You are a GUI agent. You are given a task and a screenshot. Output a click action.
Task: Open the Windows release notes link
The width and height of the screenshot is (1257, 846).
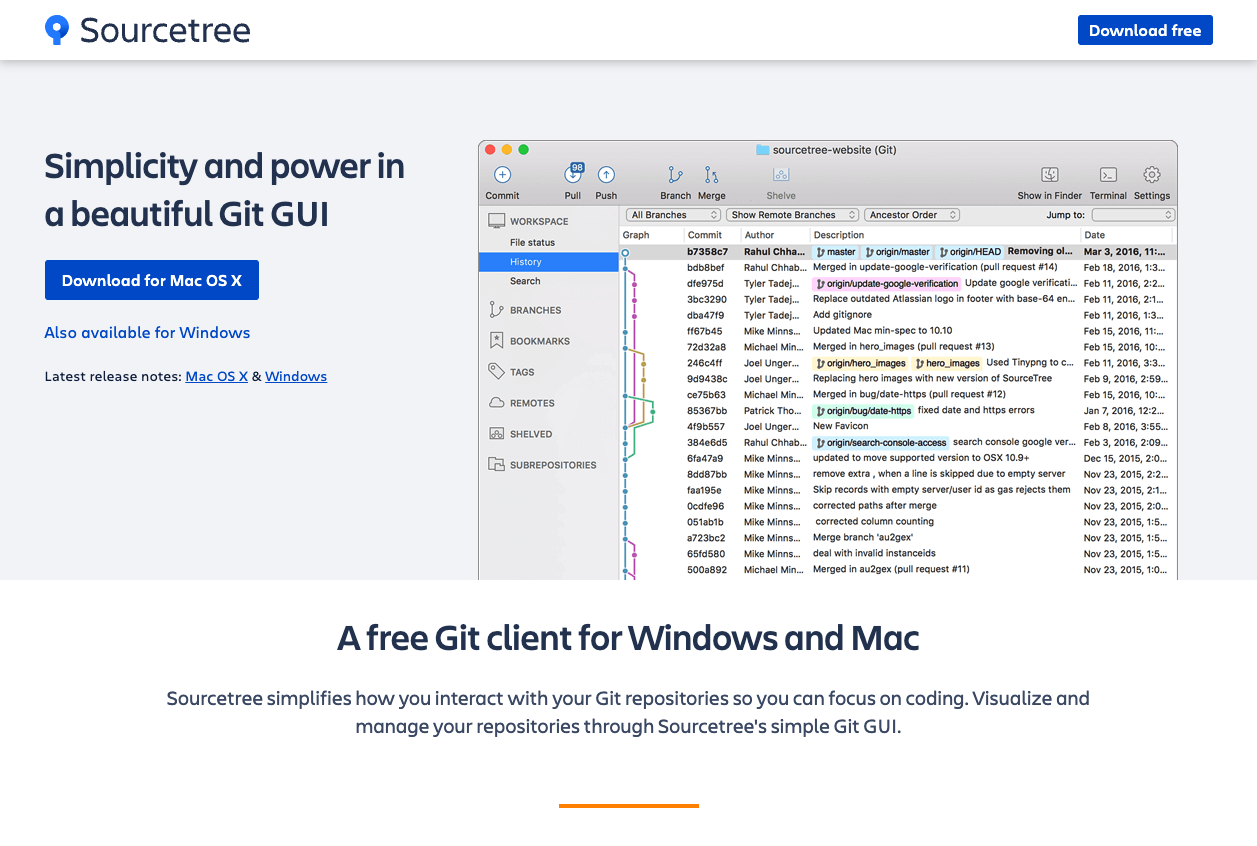(296, 376)
